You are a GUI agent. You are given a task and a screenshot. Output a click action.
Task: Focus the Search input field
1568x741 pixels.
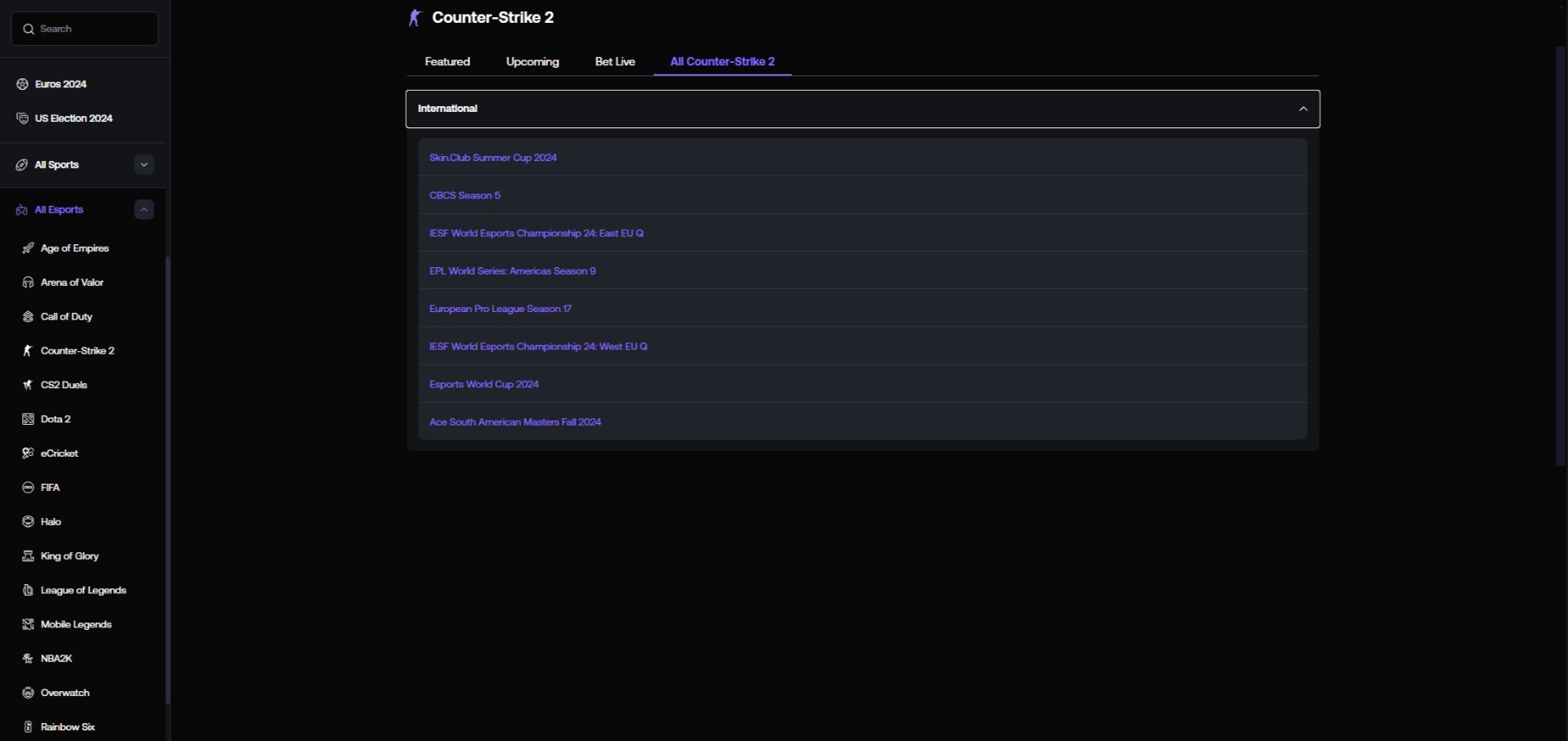pyautogui.click(x=85, y=29)
